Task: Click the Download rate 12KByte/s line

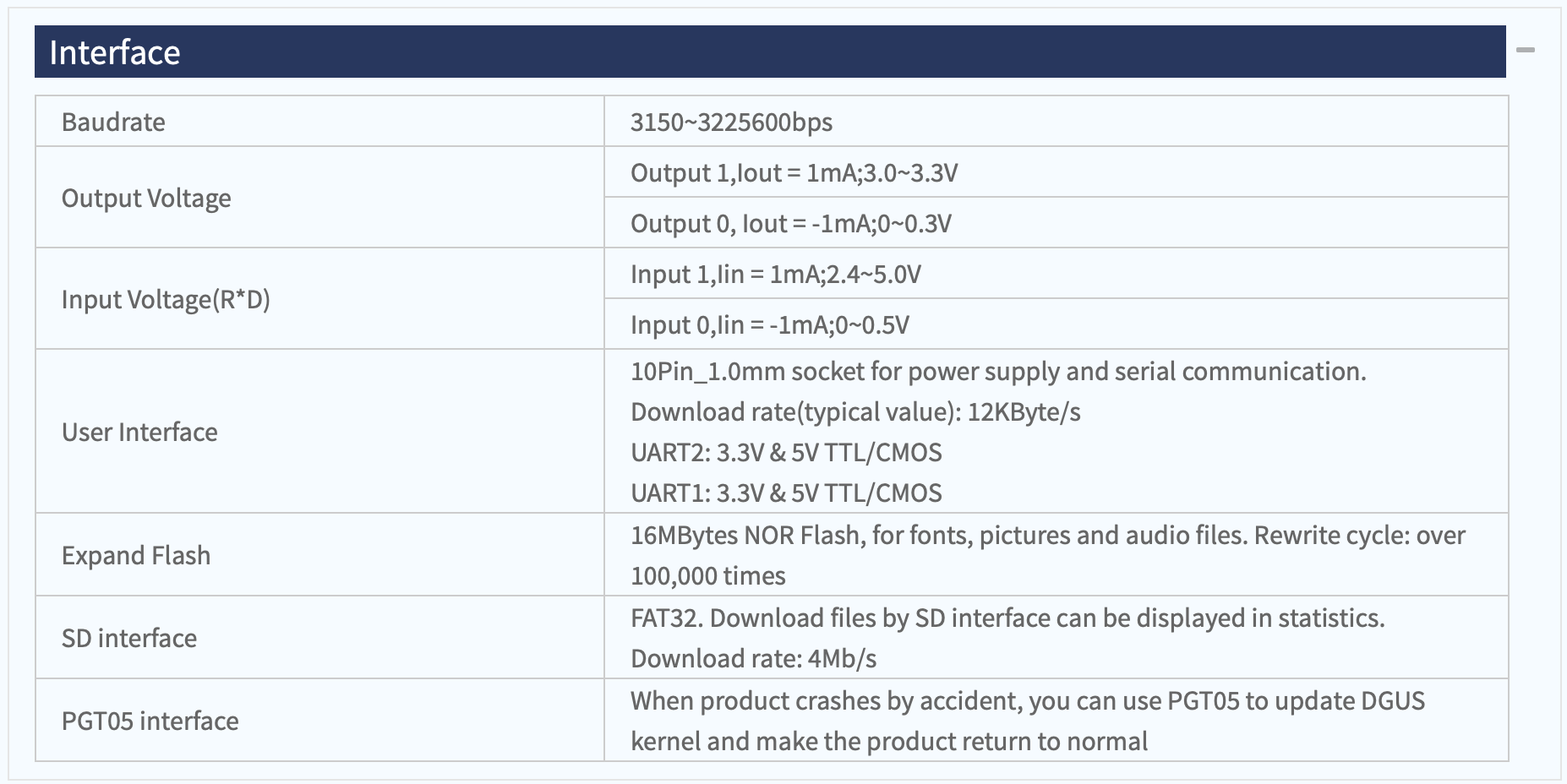Action: pyautogui.click(x=854, y=411)
